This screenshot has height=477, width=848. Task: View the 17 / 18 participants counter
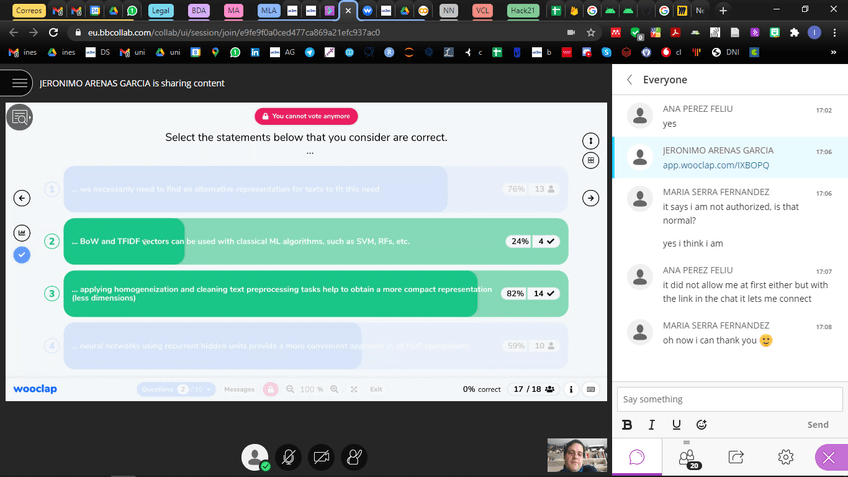(x=534, y=389)
